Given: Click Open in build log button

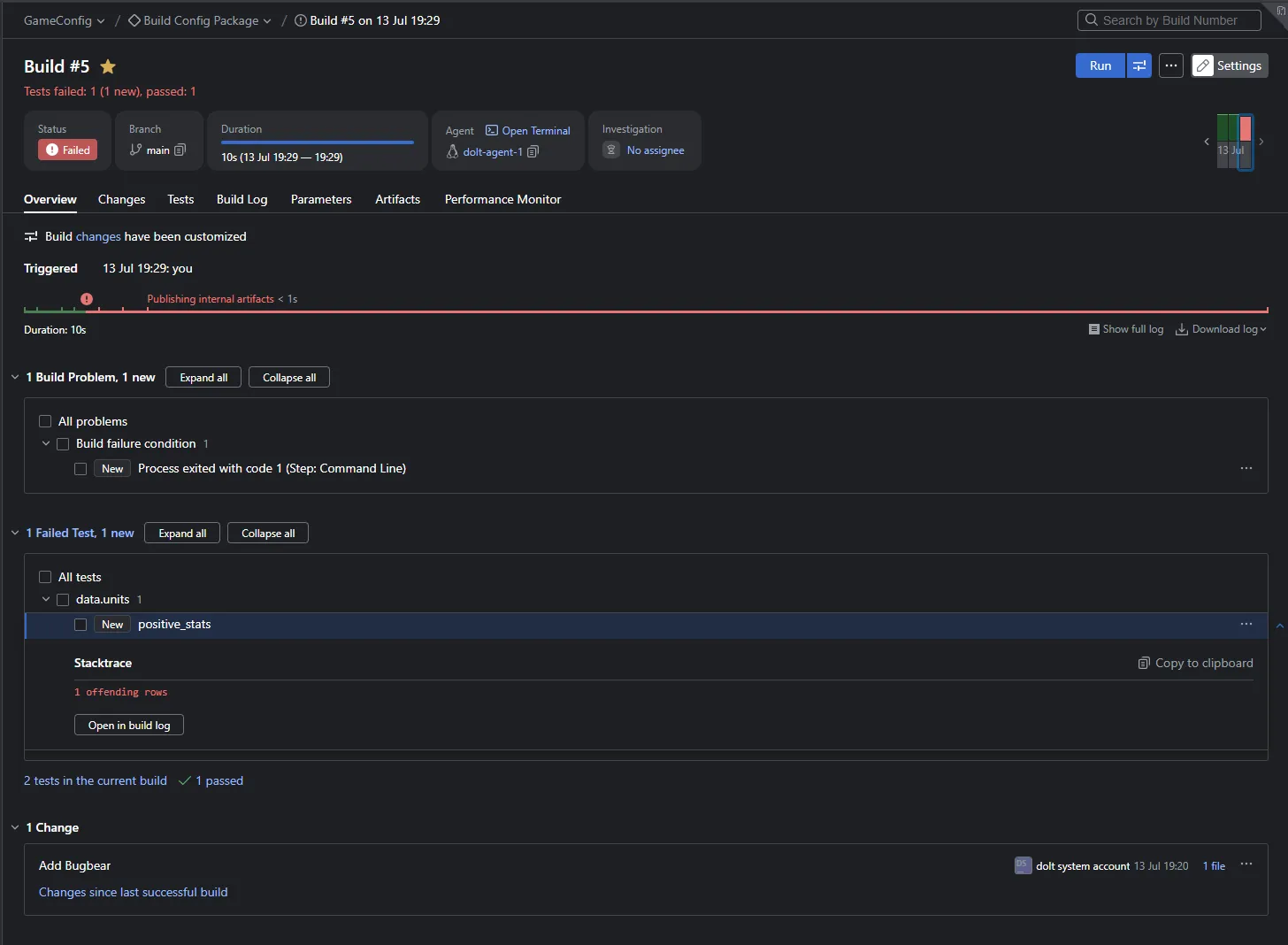Looking at the screenshot, I should tap(129, 725).
